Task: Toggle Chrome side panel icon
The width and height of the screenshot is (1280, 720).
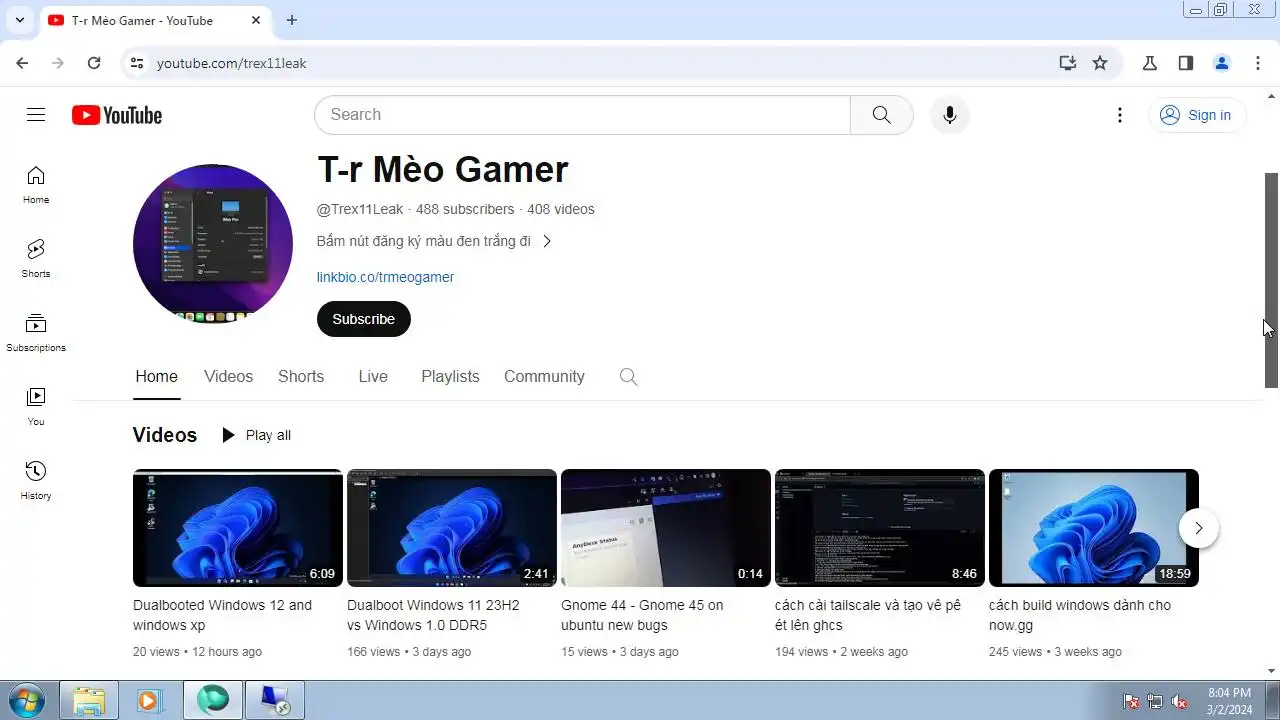Action: (1186, 63)
